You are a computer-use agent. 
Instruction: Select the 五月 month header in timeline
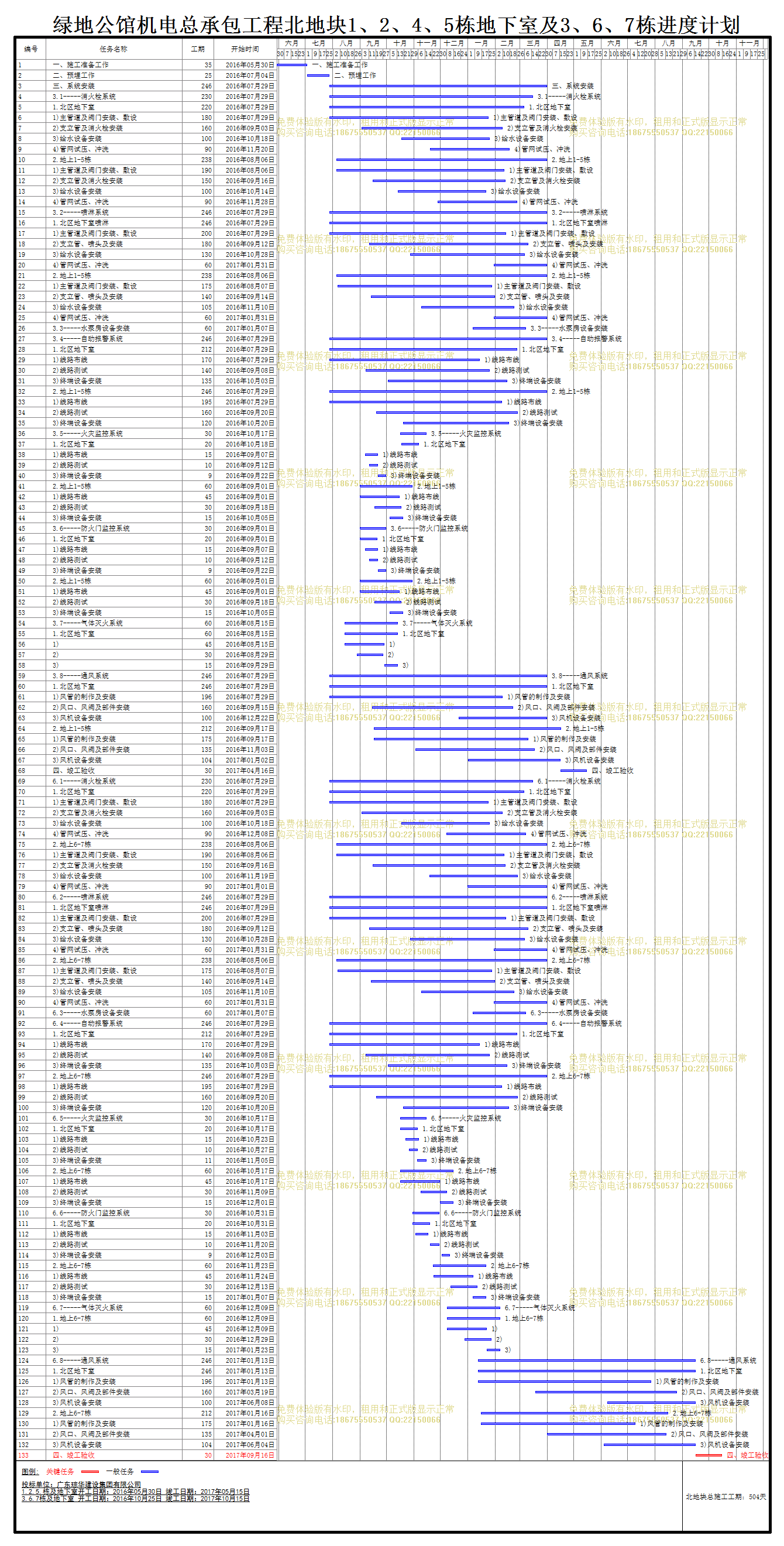(x=587, y=43)
